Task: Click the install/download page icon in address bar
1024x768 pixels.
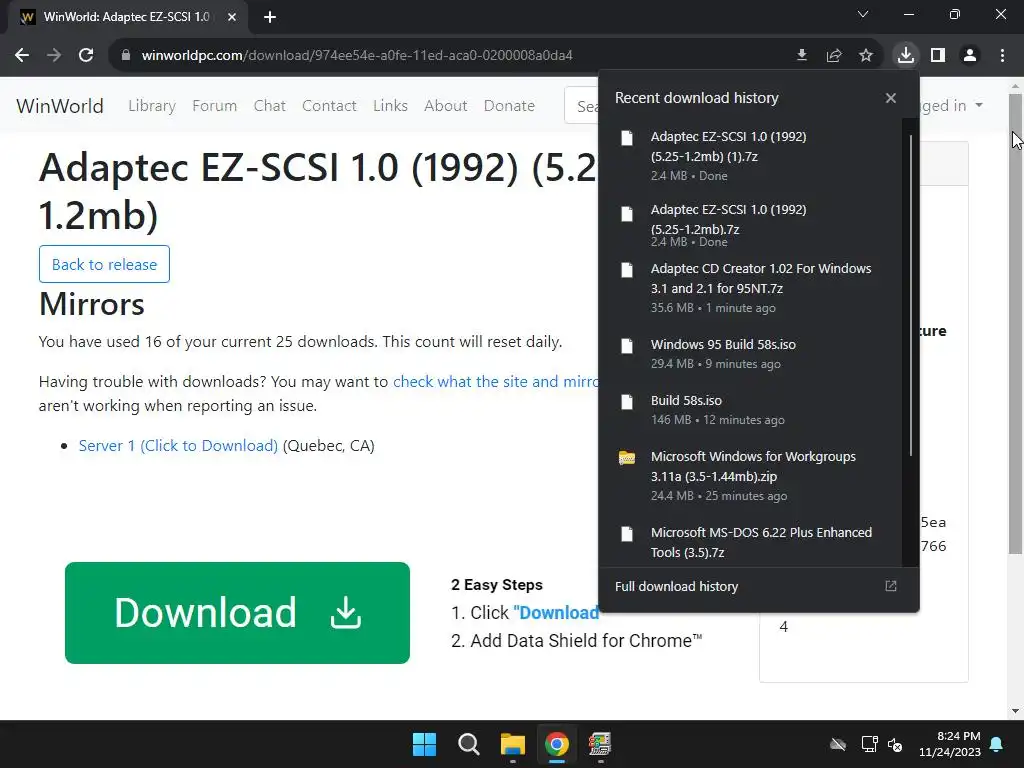Action: pos(802,56)
